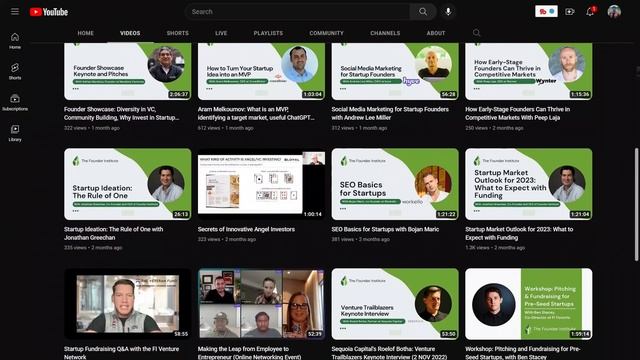The height and width of the screenshot is (360, 640).
Task: Open Library in the sidebar
Action: [15, 133]
